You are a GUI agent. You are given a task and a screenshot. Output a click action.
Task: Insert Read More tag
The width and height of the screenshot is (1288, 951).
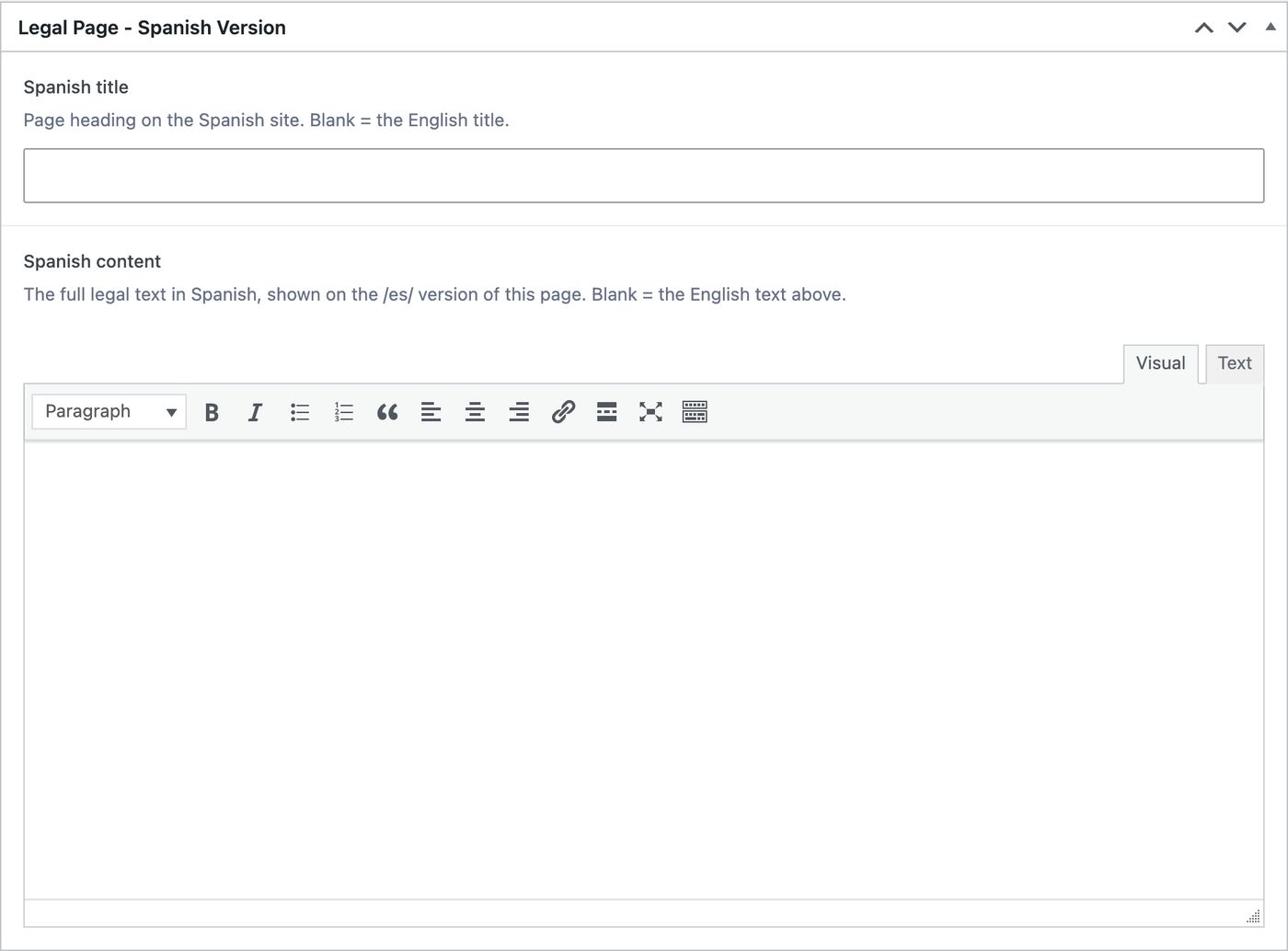(606, 412)
